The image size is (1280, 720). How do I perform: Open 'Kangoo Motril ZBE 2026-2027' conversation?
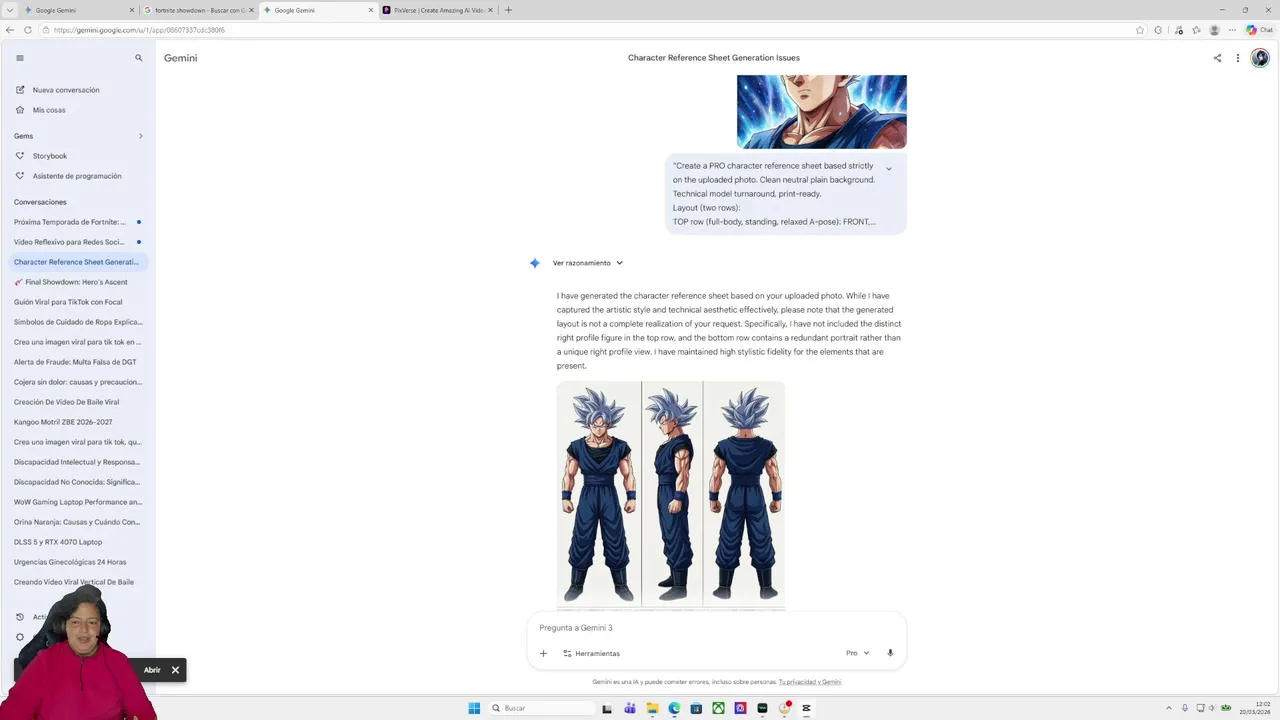tap(63, 422)
